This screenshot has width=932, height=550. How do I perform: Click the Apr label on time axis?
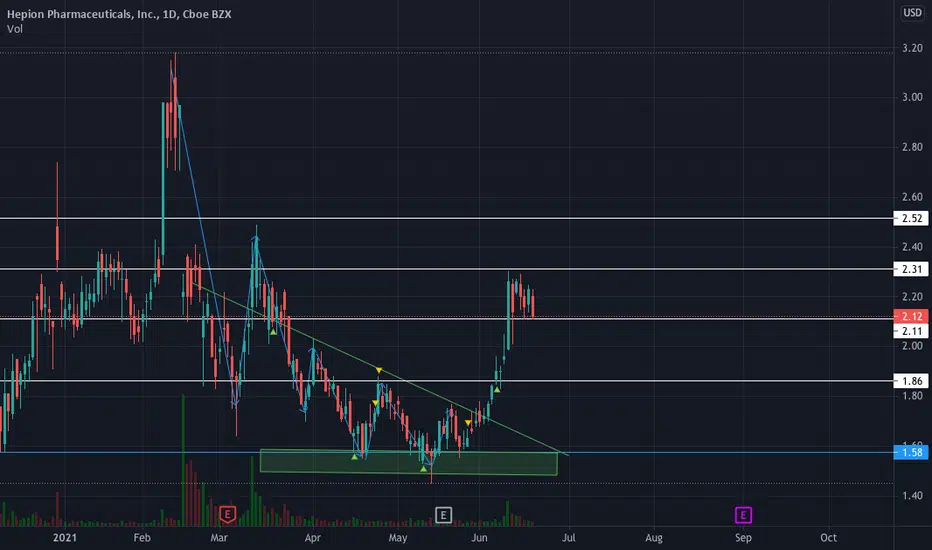[313, 538]
